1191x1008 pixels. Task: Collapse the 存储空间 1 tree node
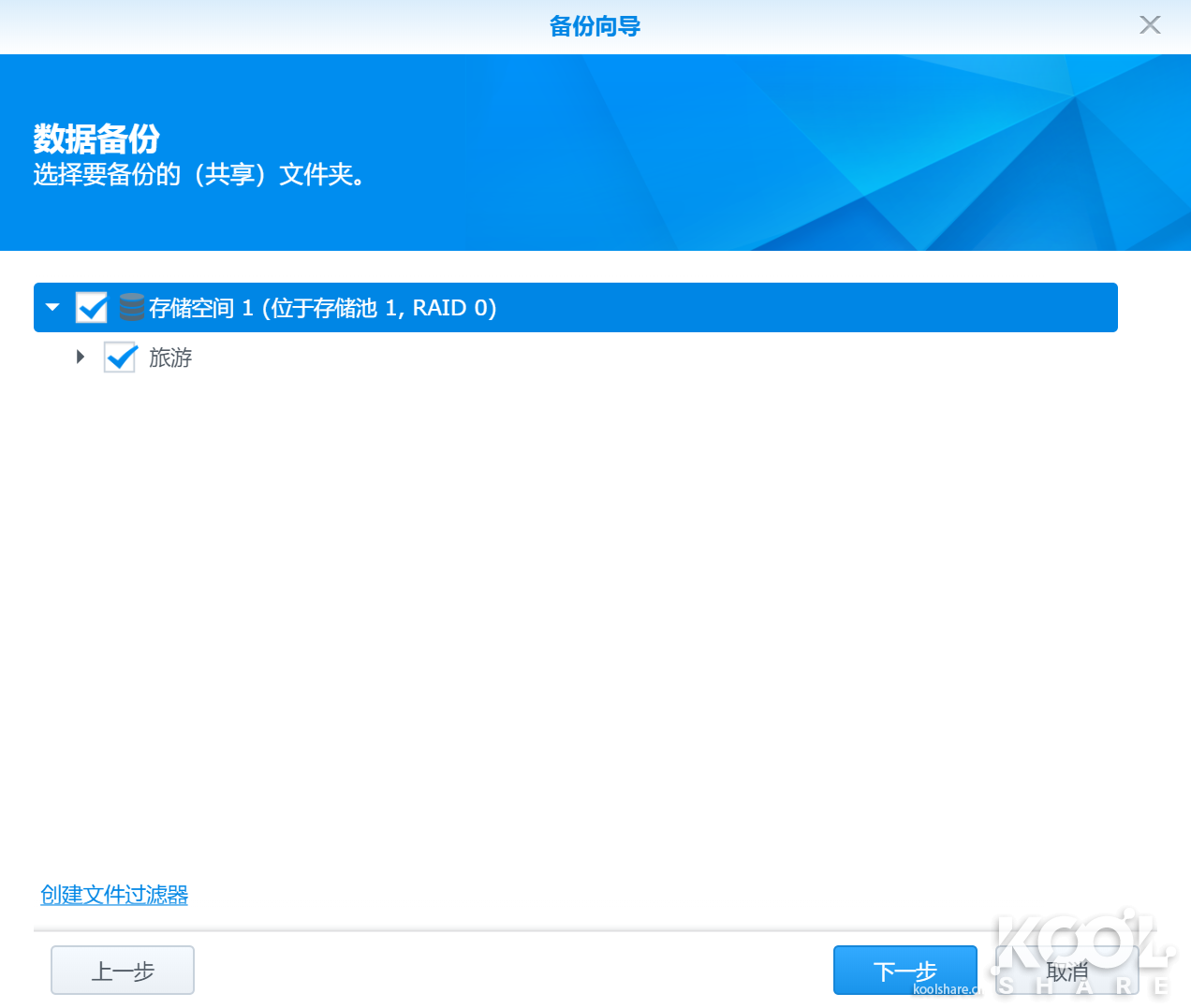52,307
